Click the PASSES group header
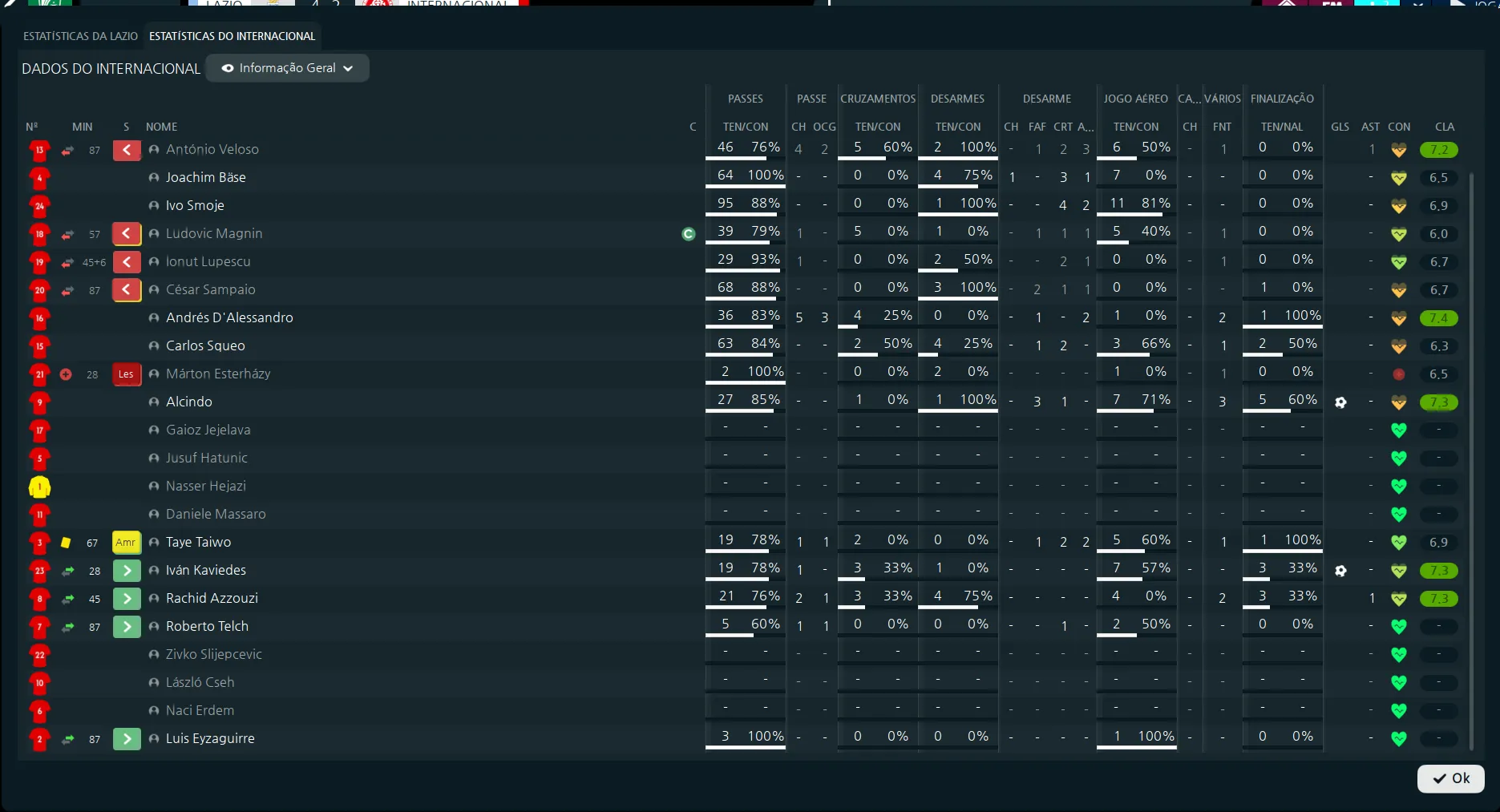 [746, 99]
